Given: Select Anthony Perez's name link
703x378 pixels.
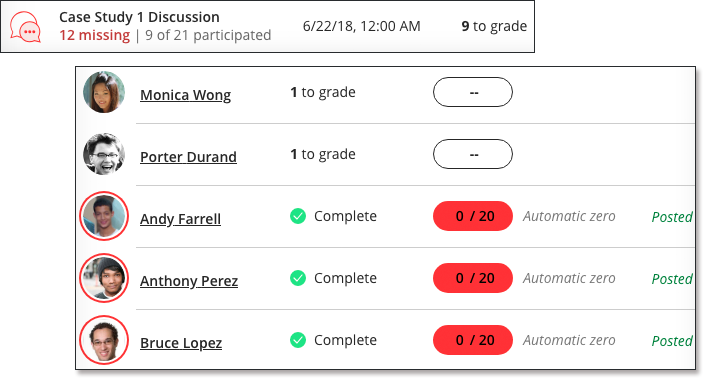Looking at the screenshot, I should (x=189, y=281).
